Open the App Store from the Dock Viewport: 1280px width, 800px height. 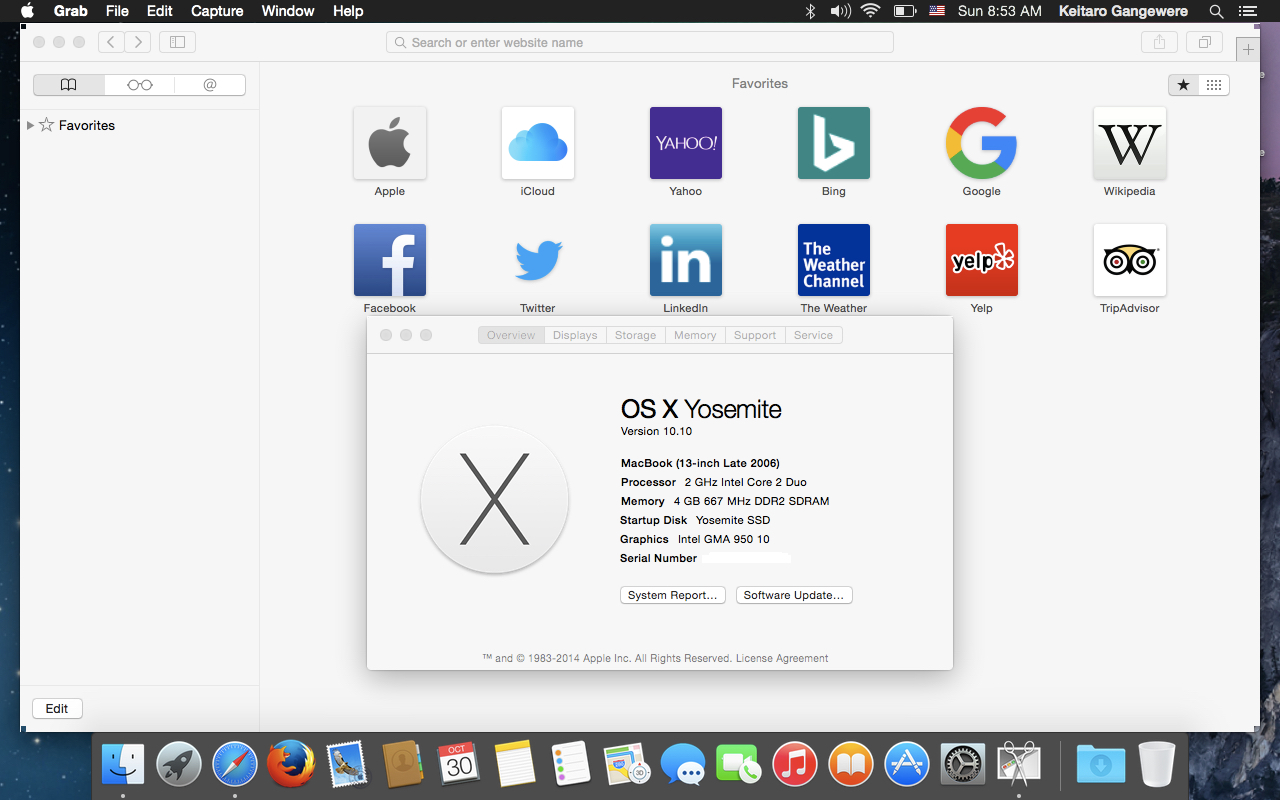pos(907,765)
